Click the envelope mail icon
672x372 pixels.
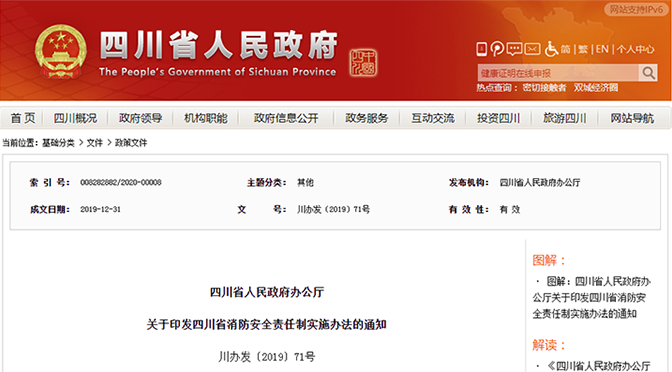click(532, 49)
